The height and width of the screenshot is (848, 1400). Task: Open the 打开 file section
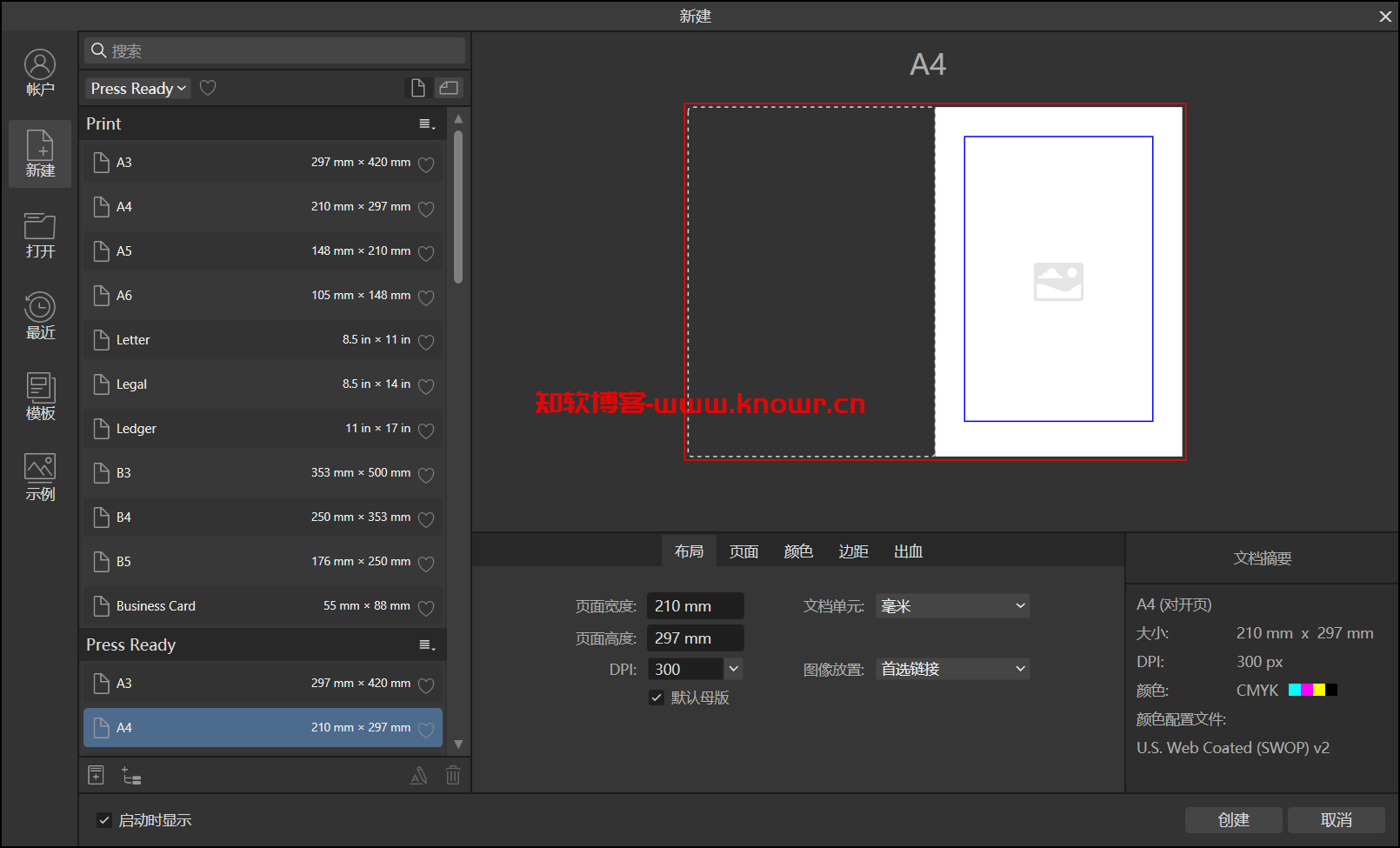pyautogui.click(x=40, y=235)
